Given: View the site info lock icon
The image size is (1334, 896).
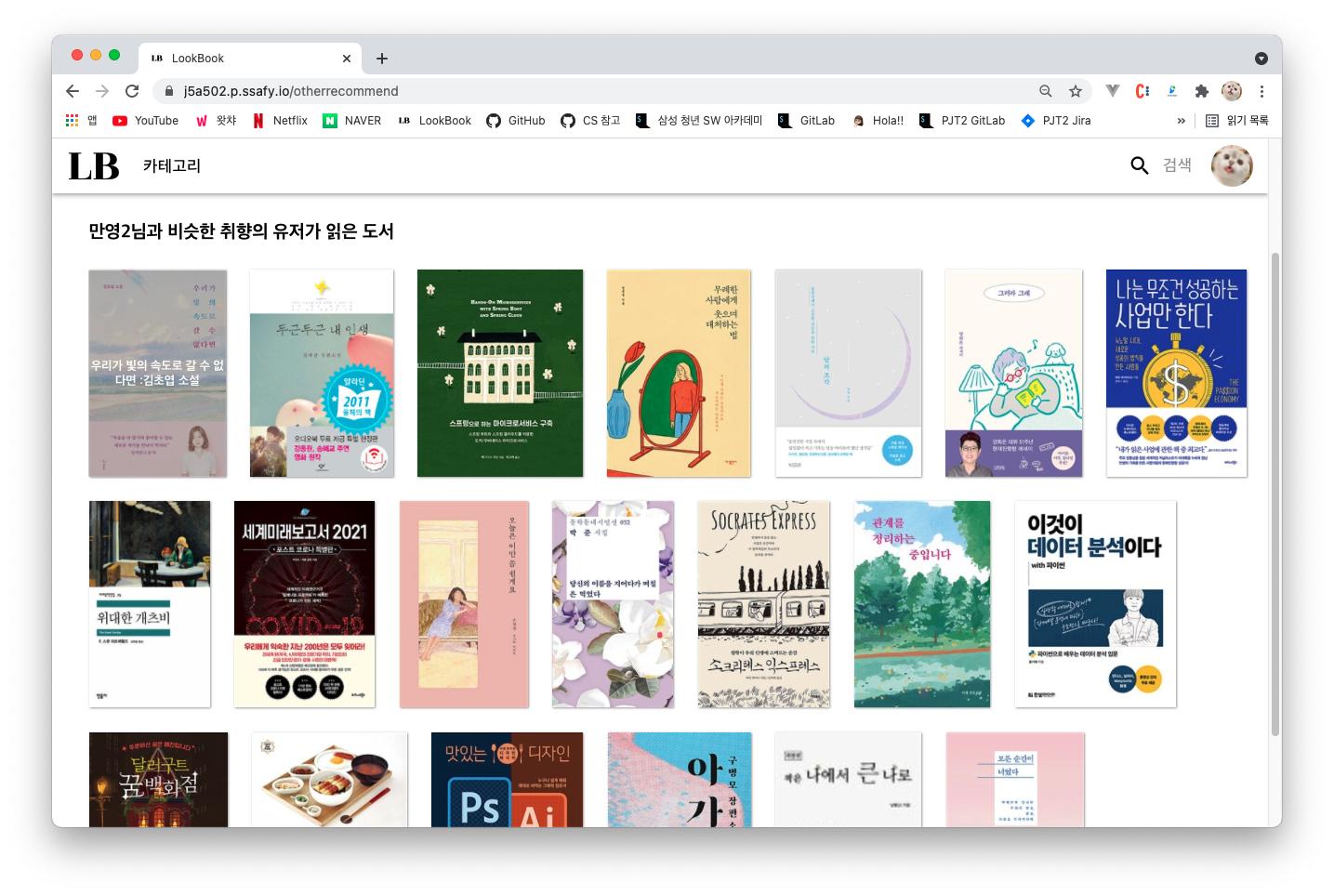Looking at the screenshot, I should click(168, 91).
